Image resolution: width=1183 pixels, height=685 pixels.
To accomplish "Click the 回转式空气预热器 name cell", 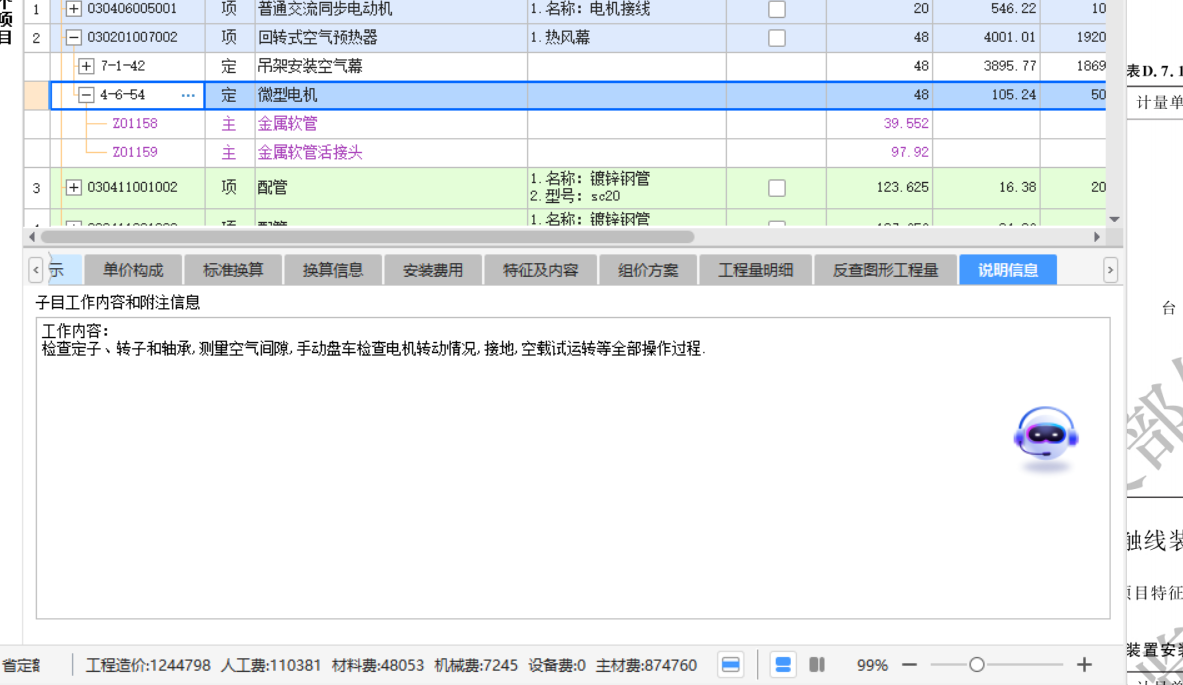I will pos(391,38).
